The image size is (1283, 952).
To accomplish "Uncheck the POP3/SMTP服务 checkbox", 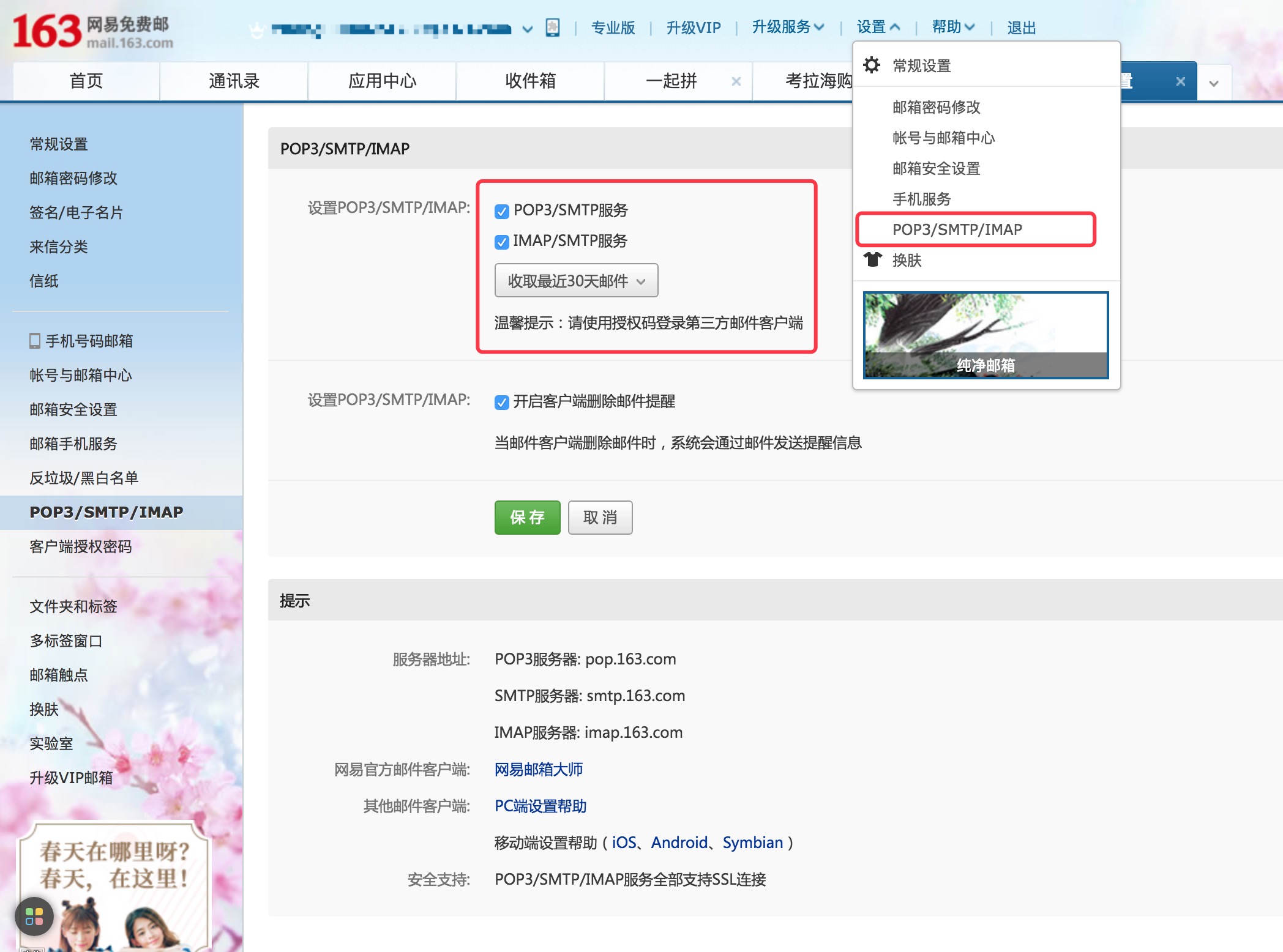I will 501,210.
